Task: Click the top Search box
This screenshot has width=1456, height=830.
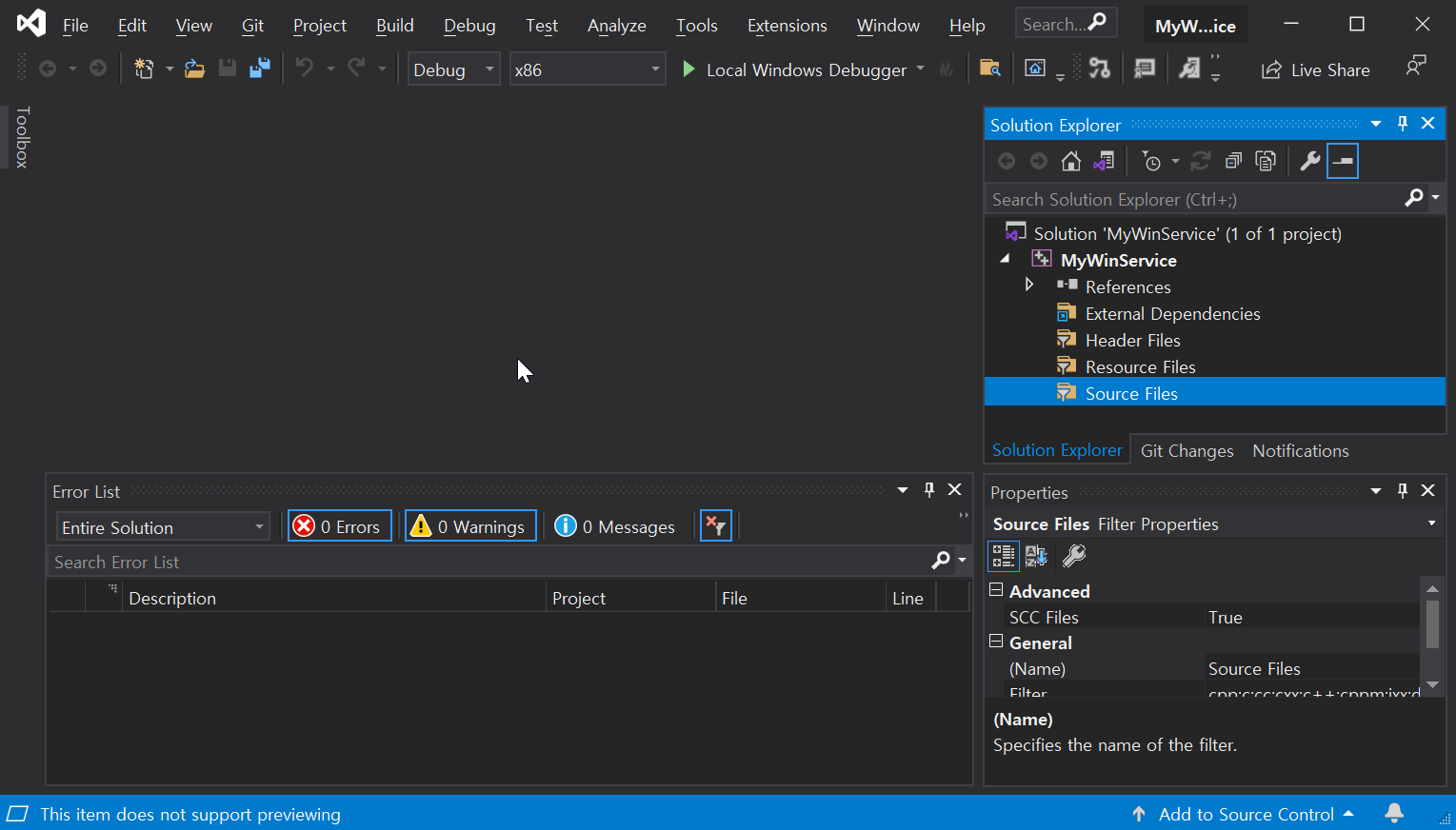Action: (1066, 24)
